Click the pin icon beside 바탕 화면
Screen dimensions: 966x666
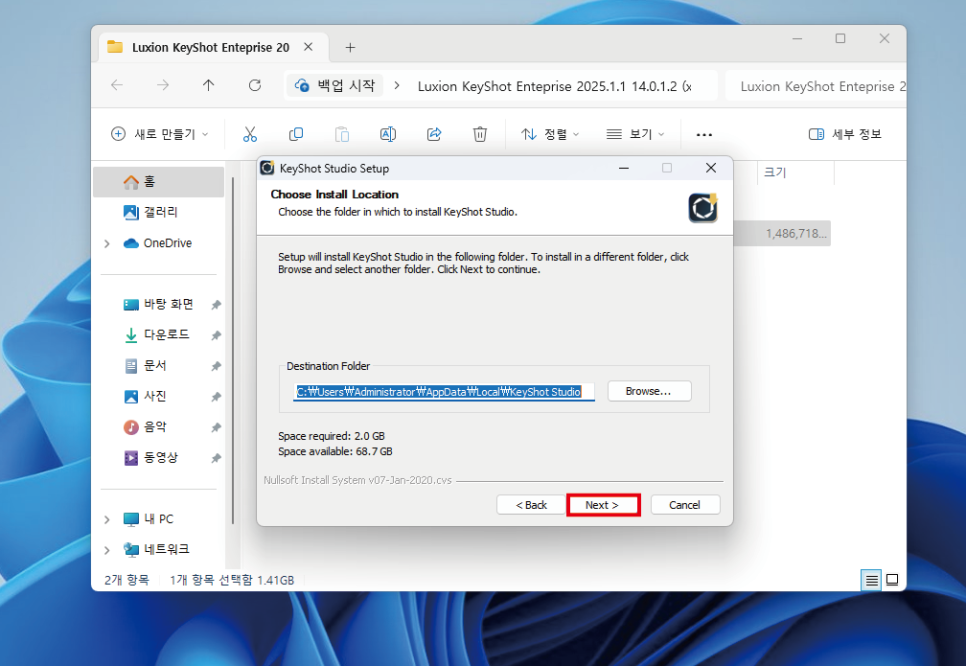tap(216, 305)
